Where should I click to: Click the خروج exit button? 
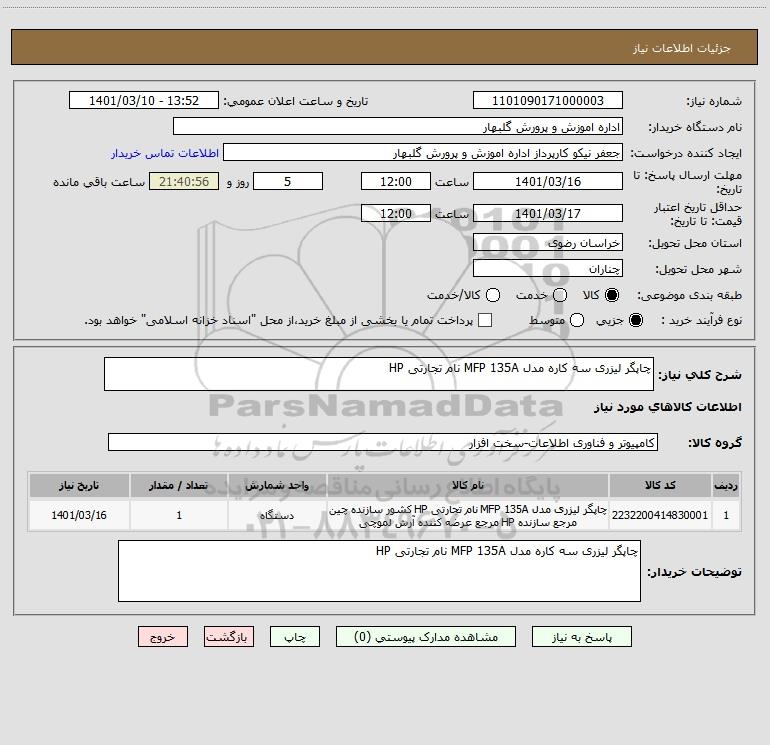pos(163,636)
